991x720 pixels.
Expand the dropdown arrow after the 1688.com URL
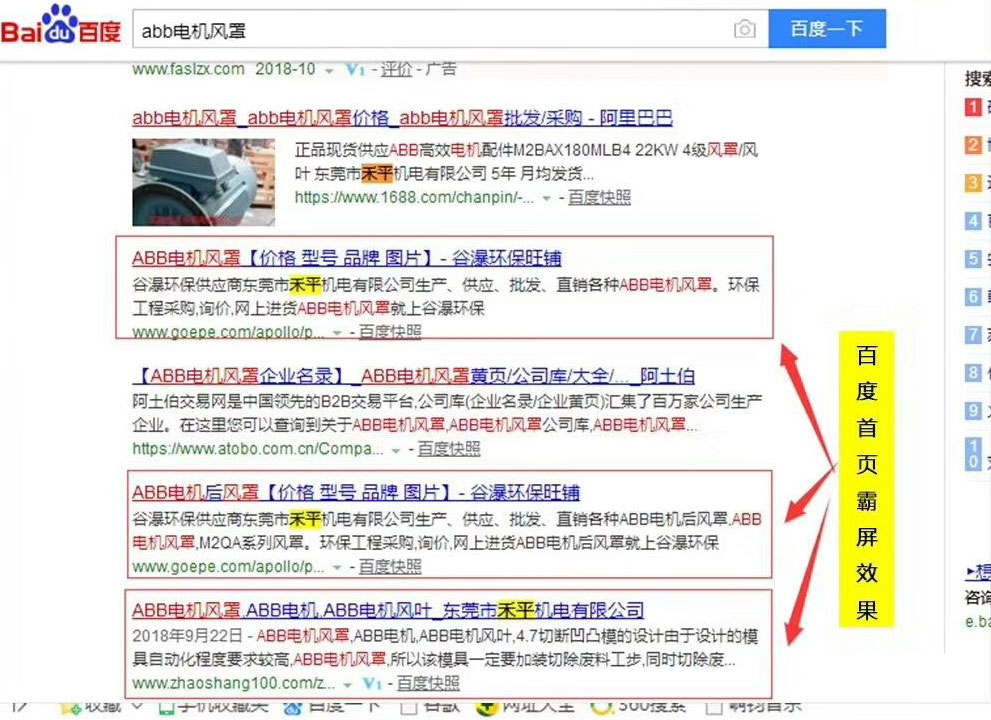point(546,198)
